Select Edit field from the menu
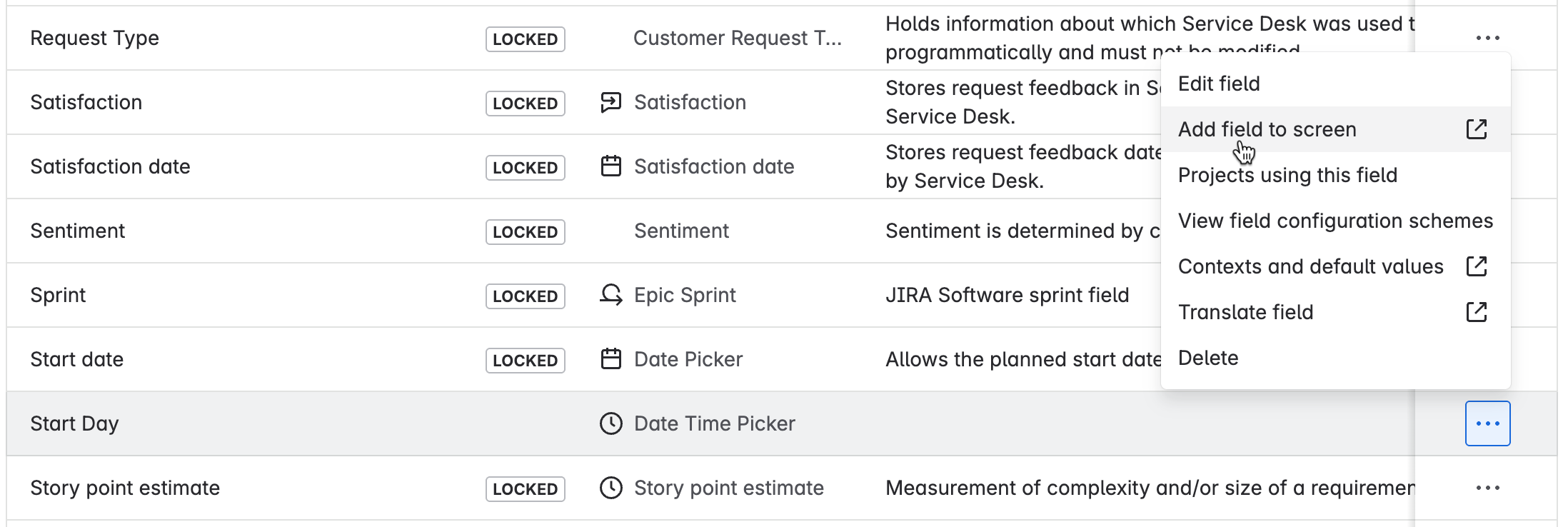 coord(1217,84)
